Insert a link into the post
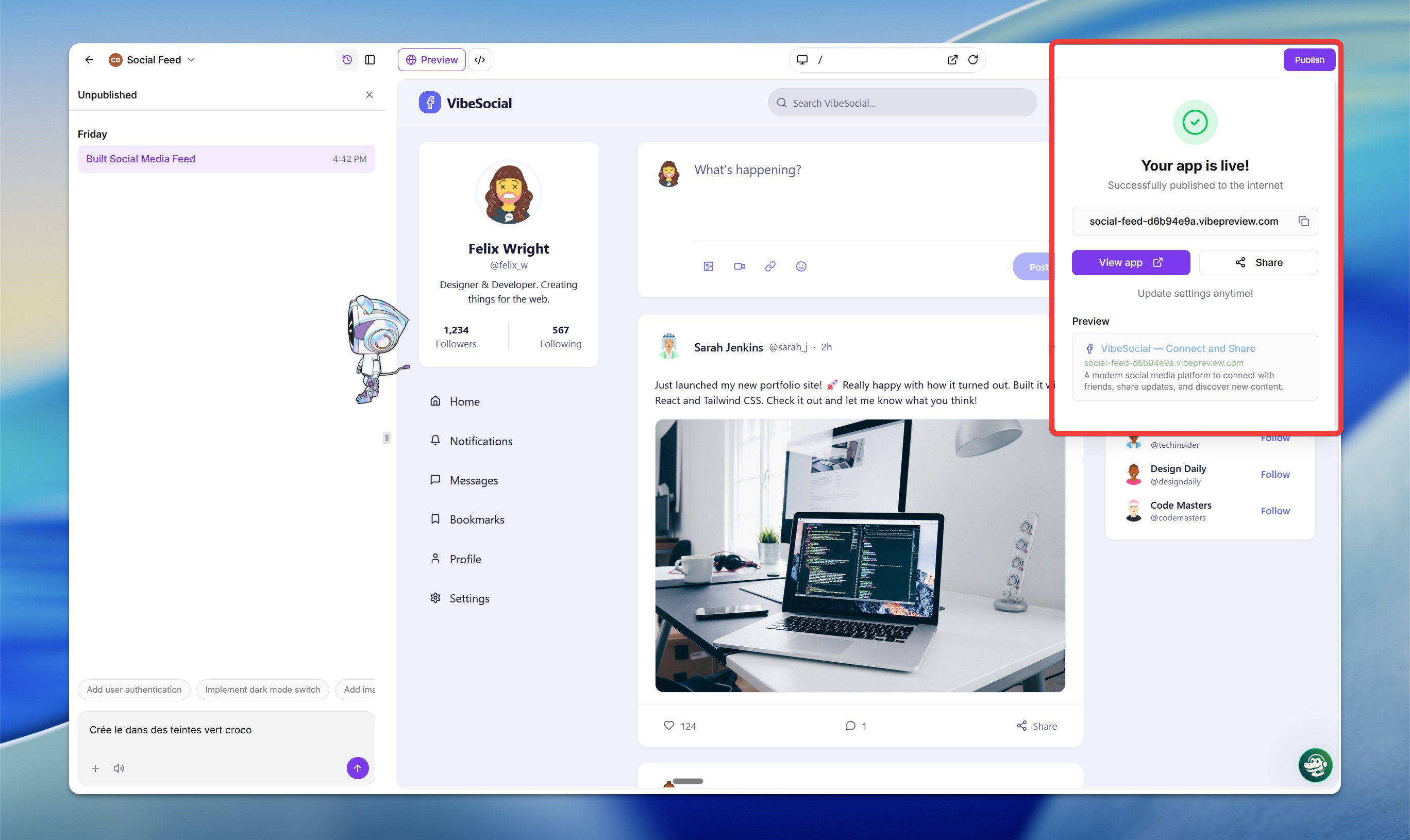The height and width of the screenshot is (840, 1410). pos(770,266)
